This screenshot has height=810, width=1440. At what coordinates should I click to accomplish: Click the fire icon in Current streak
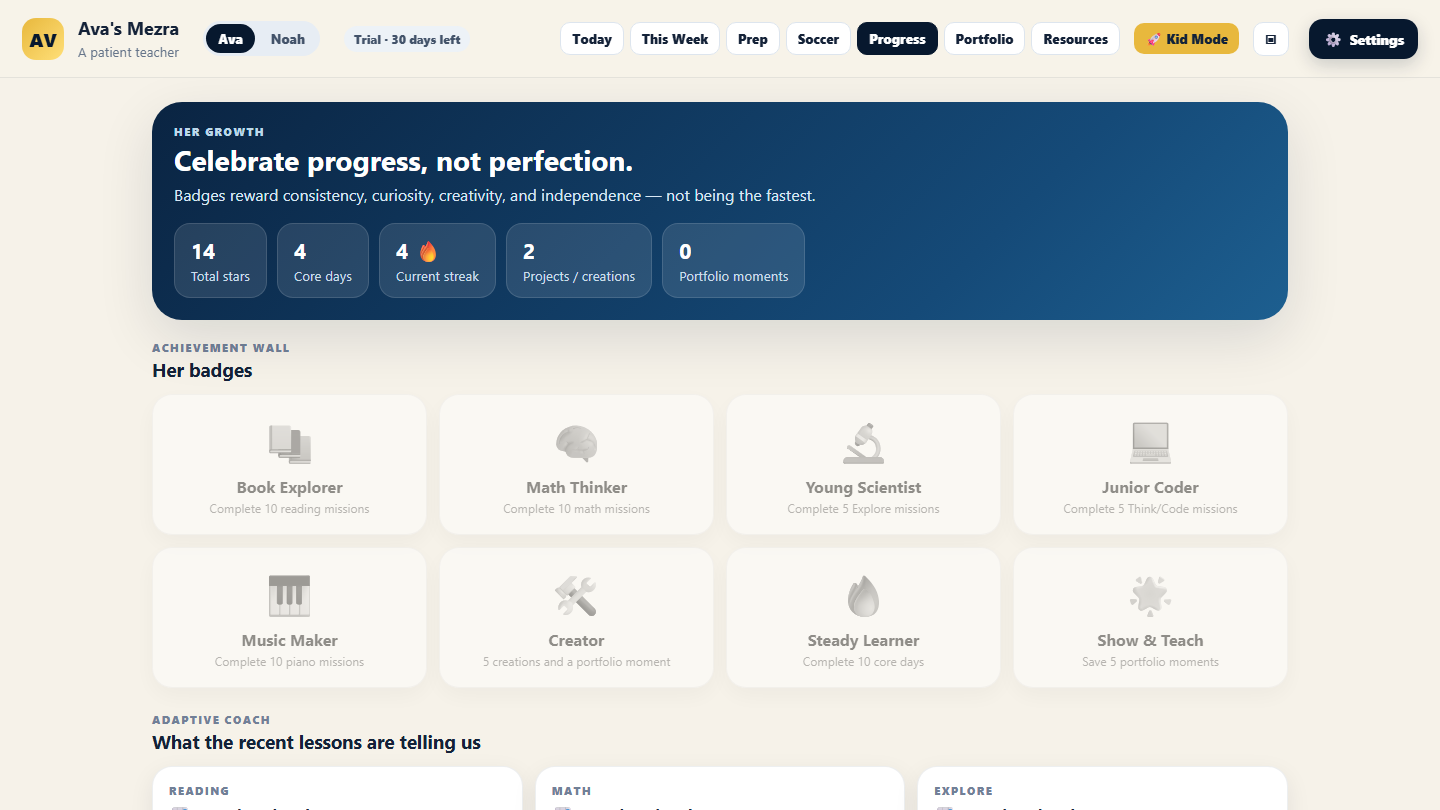tap(428, 252)
